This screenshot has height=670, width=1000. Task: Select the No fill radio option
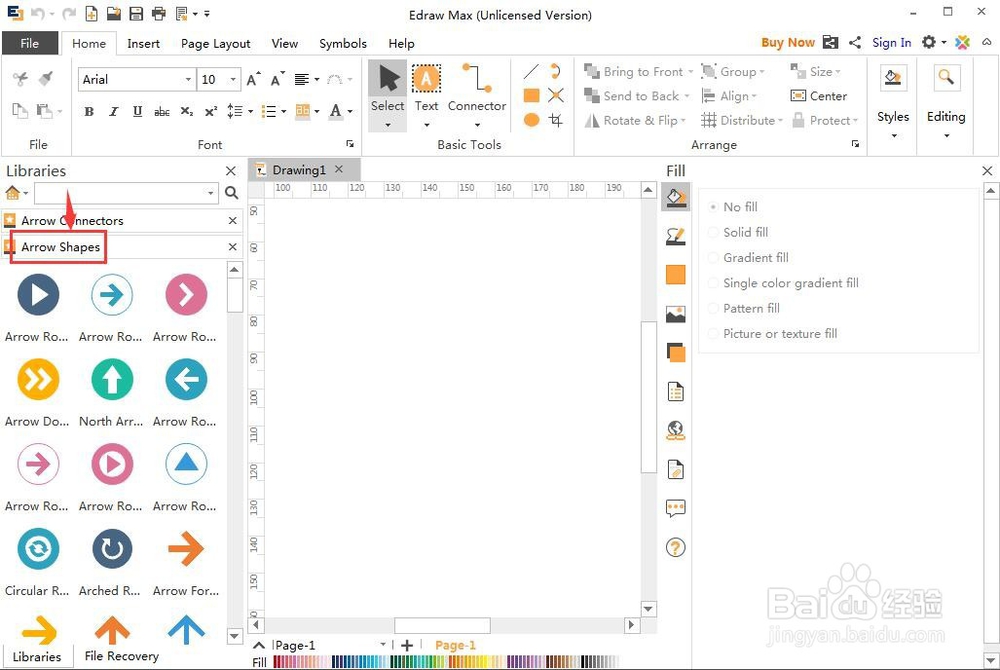pos(714,207)
